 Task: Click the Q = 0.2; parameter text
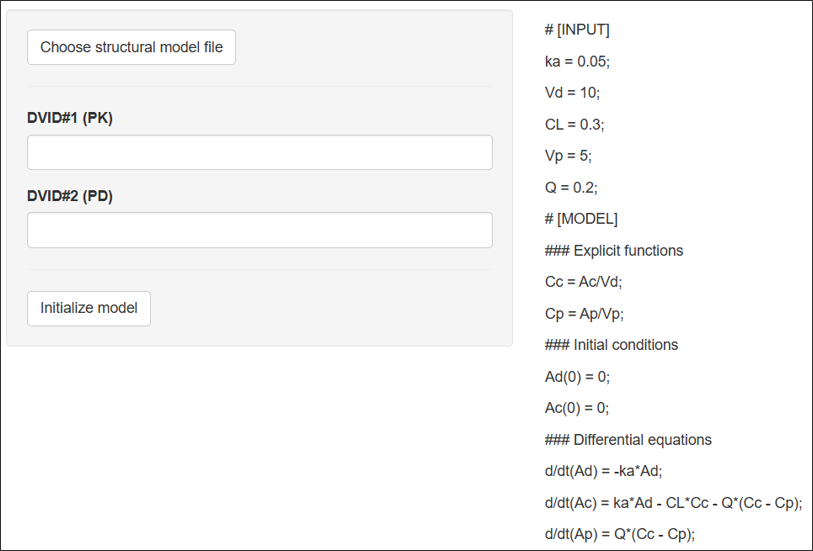point(571,187)
